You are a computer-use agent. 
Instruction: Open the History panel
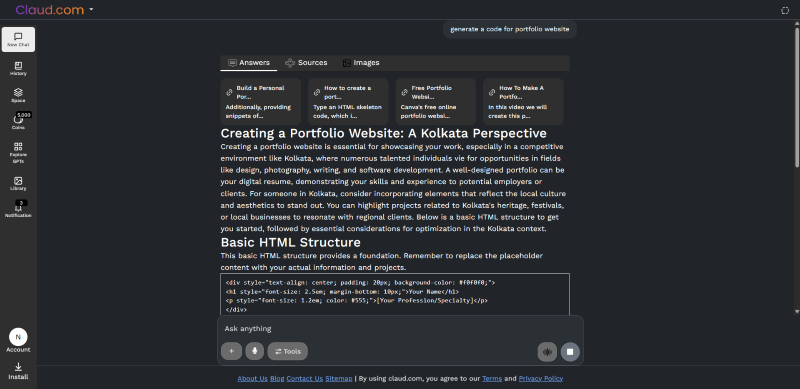18,68
